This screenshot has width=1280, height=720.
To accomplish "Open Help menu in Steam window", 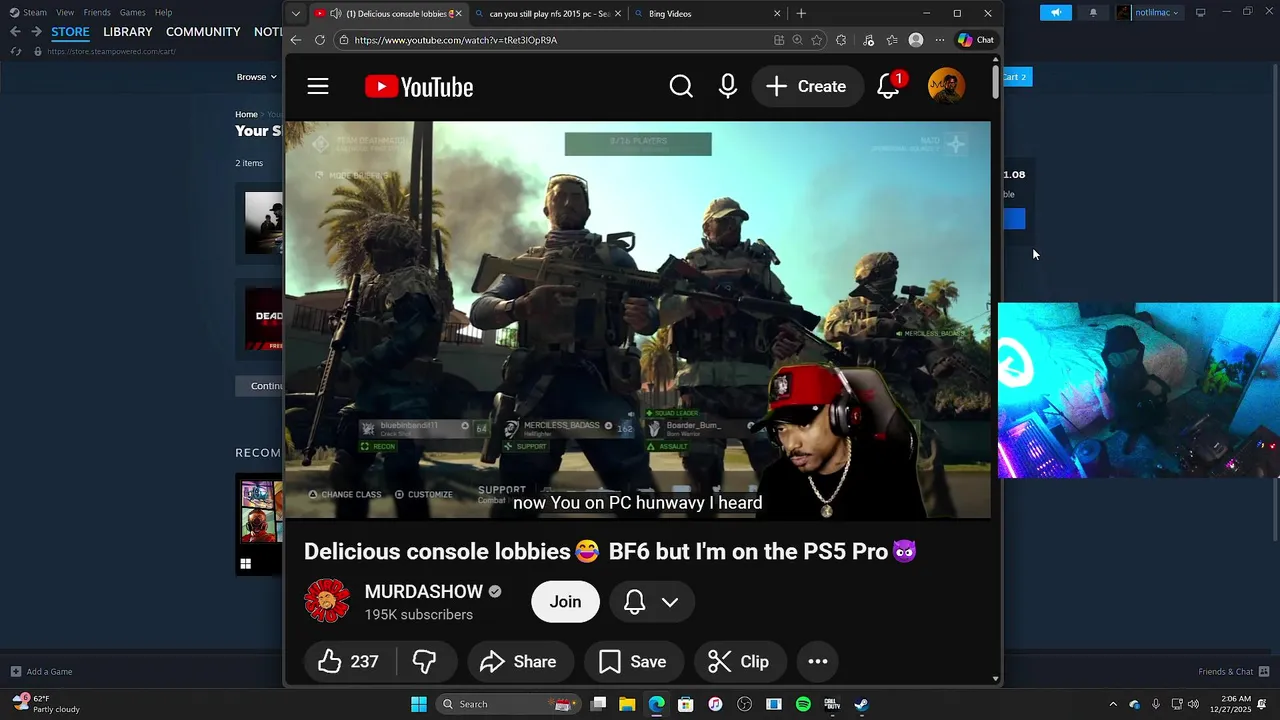I will point(163,13).
